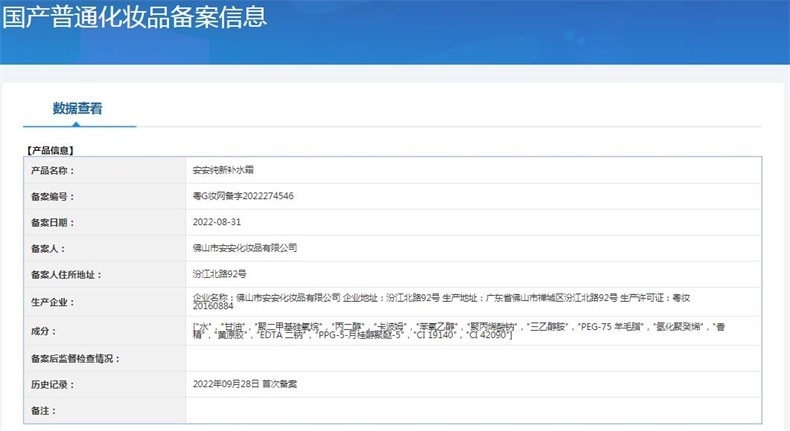The height and width of the screenshot is (431, 790).
Task: Select record number 粤G妆网备字2022274546
Action: pos(243,196)
